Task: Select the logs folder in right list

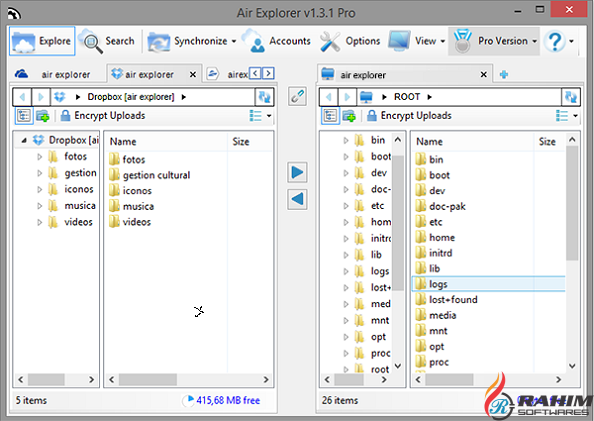Action: pyautogui.click(x=488, y=284)
